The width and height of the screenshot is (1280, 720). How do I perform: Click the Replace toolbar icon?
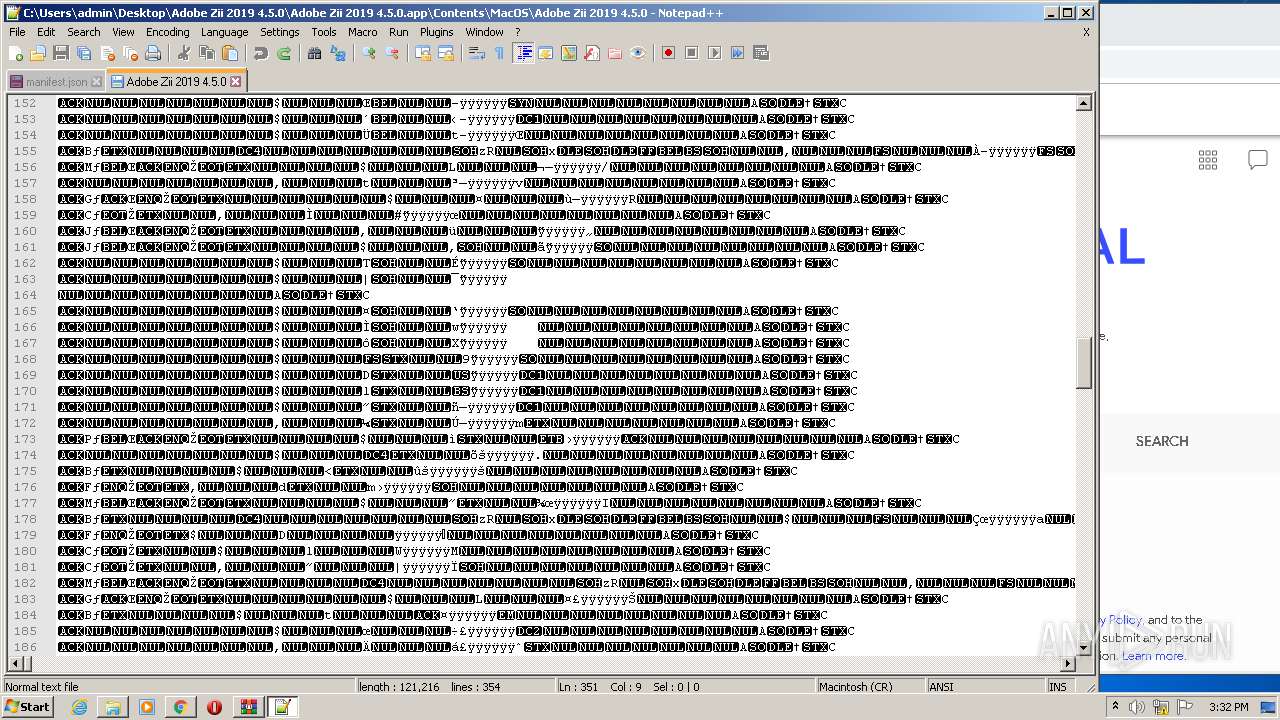(338, 53)
